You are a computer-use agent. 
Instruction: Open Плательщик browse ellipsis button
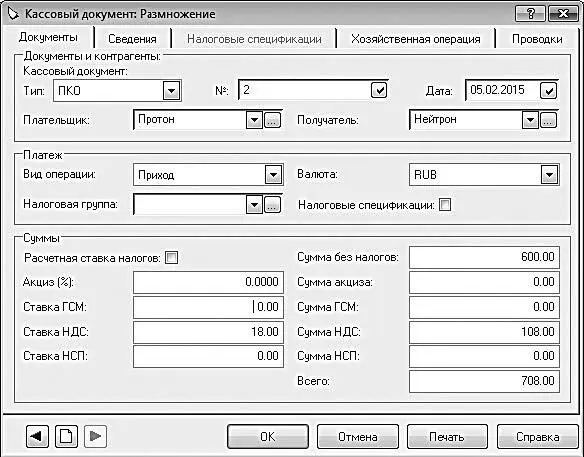(x=272, y=120)
